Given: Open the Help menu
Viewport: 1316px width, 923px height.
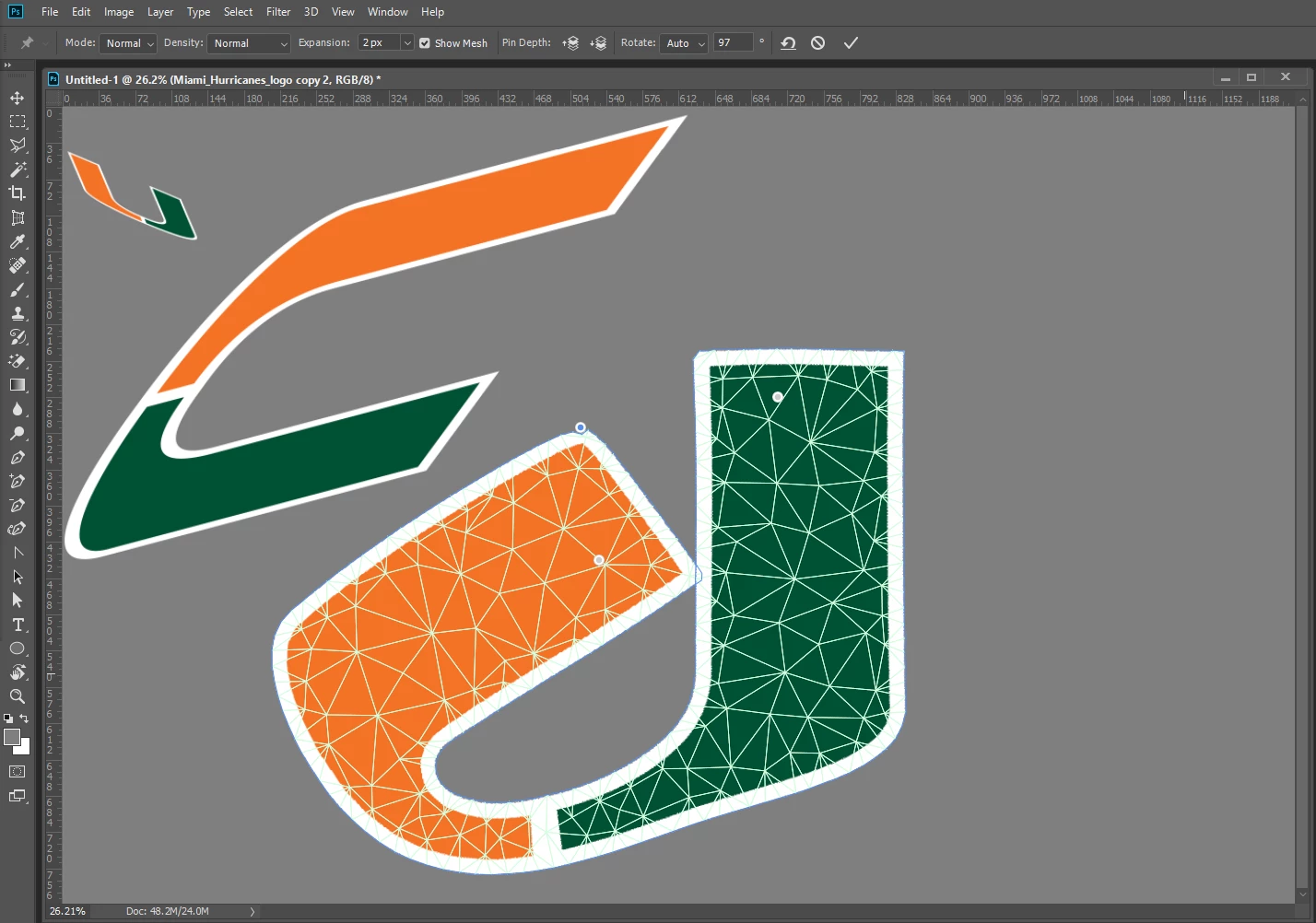Looking at the screenshot, I should pyautogui.click(x=432, y=12).
